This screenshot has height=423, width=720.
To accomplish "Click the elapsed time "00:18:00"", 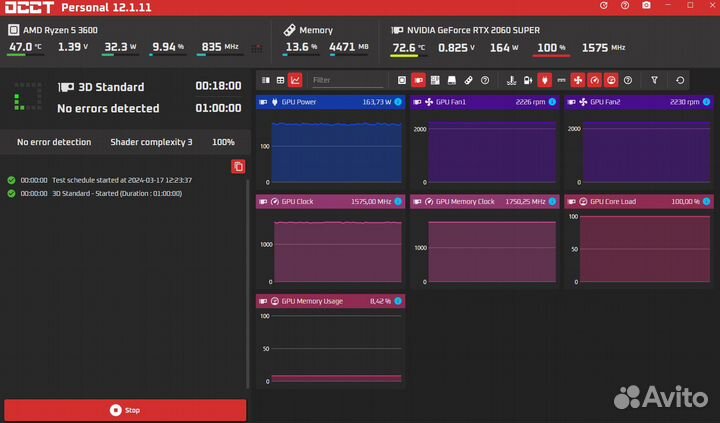I will (x=218, y=86).
